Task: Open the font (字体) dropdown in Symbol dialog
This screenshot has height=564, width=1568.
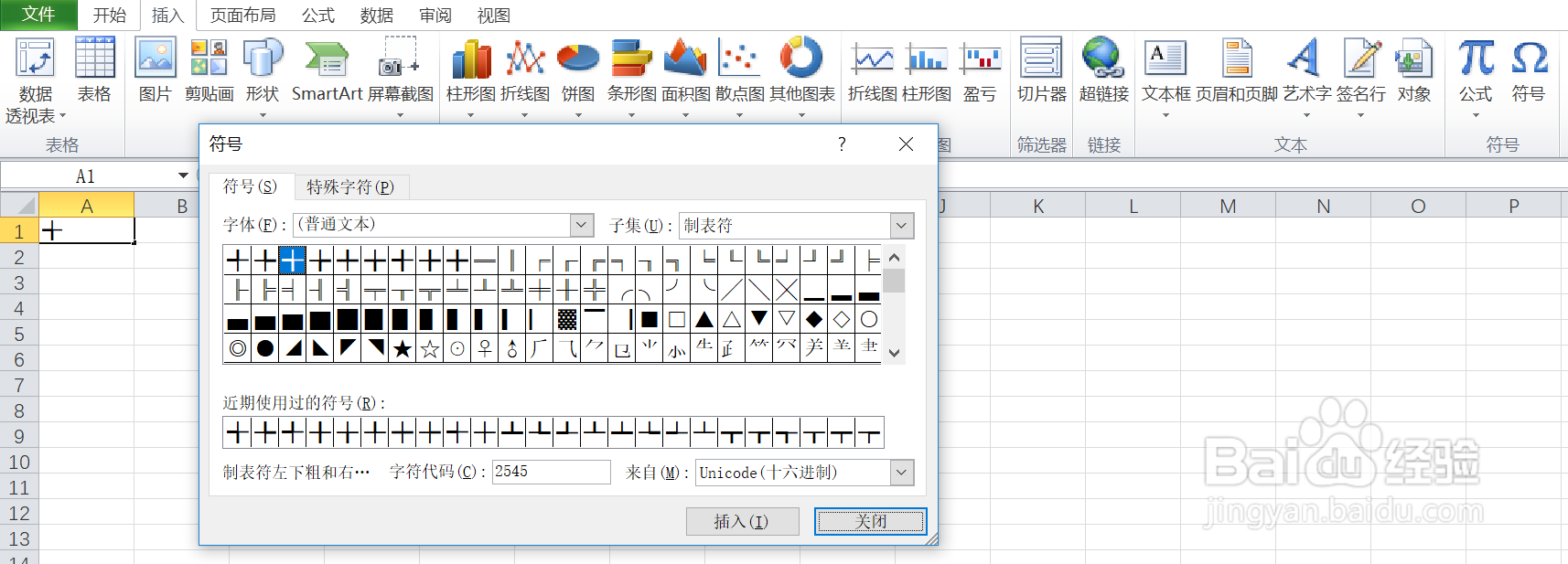Action: [582, 225]
